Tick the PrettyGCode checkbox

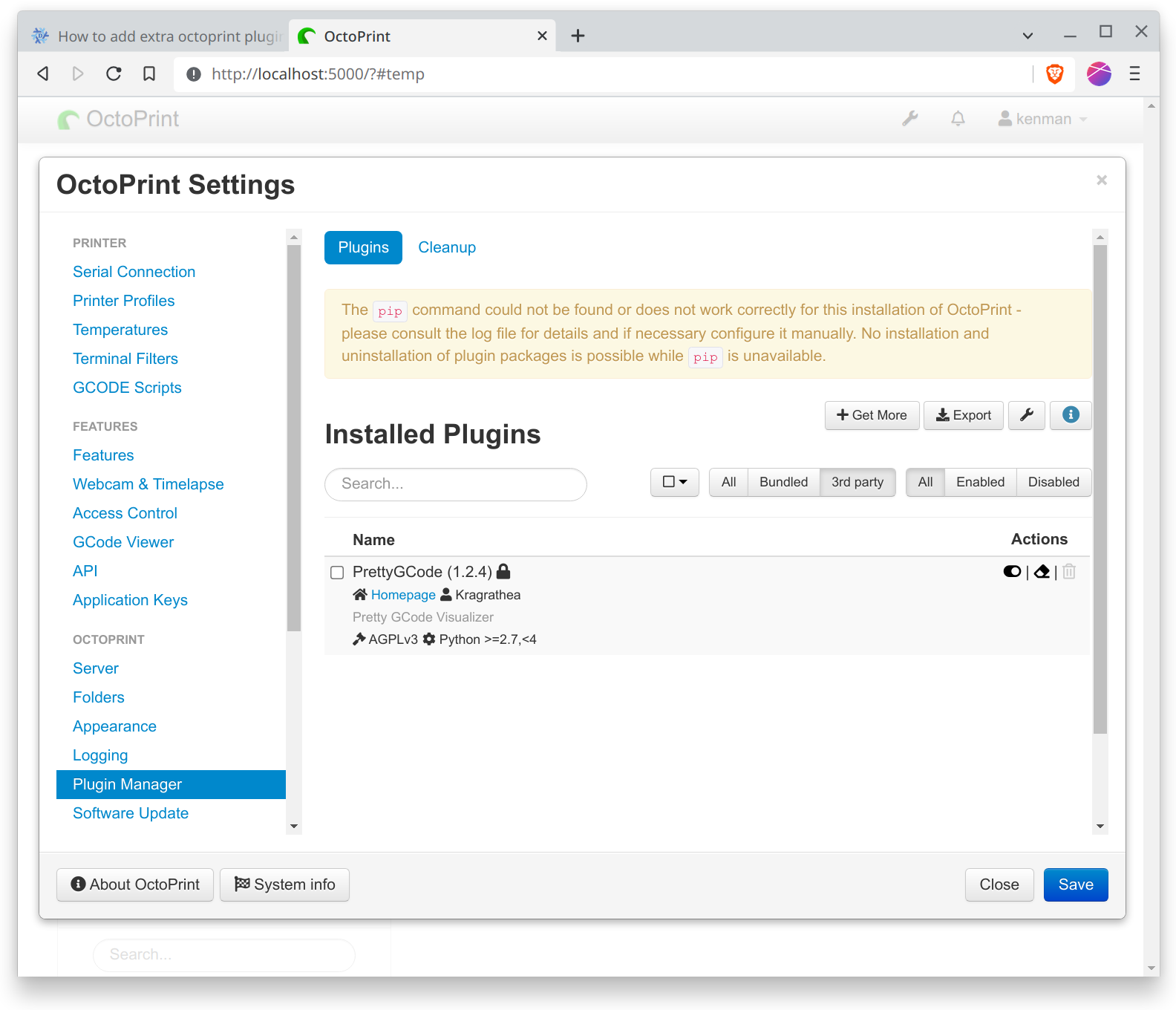click(337, 573)
